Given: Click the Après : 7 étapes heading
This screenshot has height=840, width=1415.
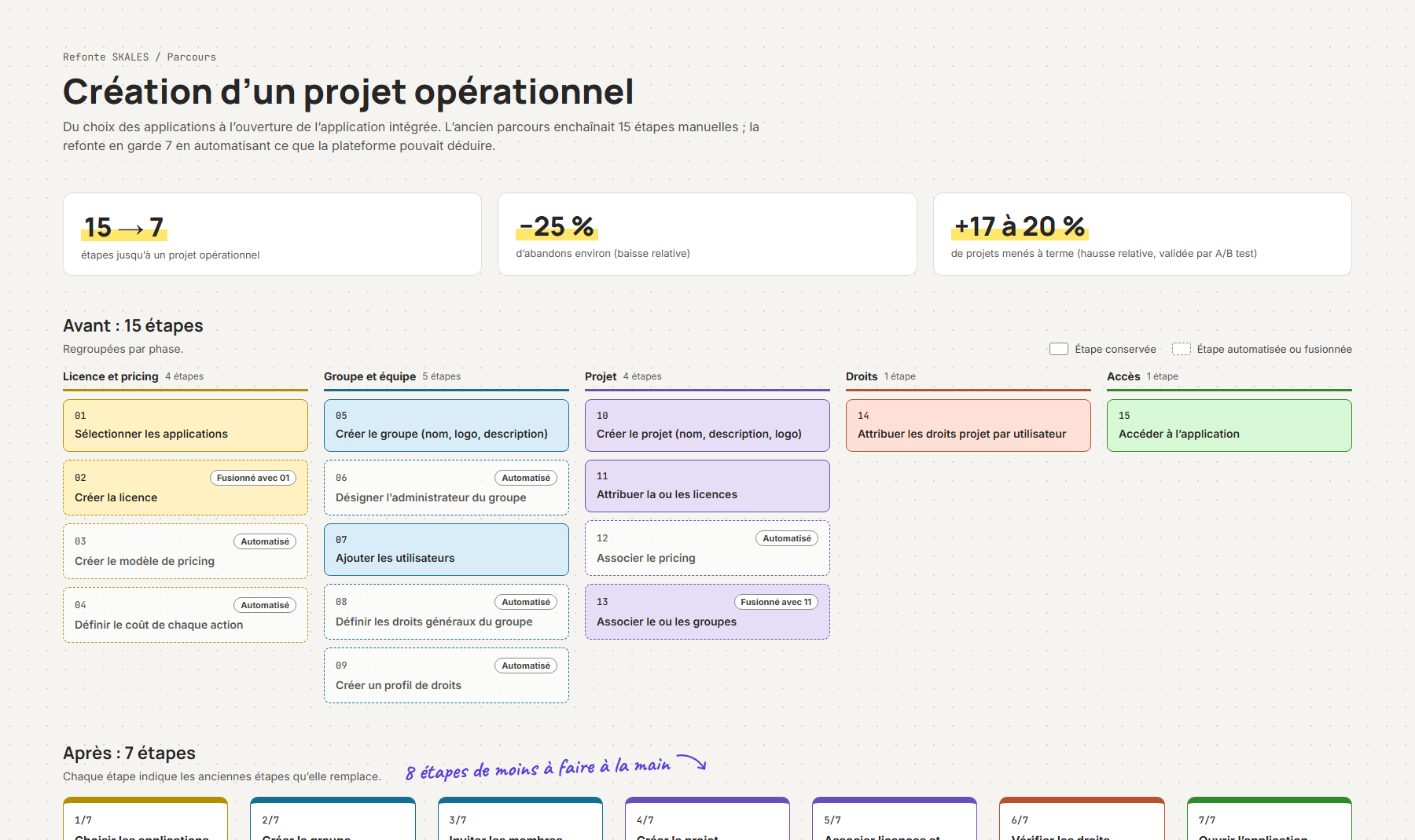Looking at the screenshot, I should 129,753.
